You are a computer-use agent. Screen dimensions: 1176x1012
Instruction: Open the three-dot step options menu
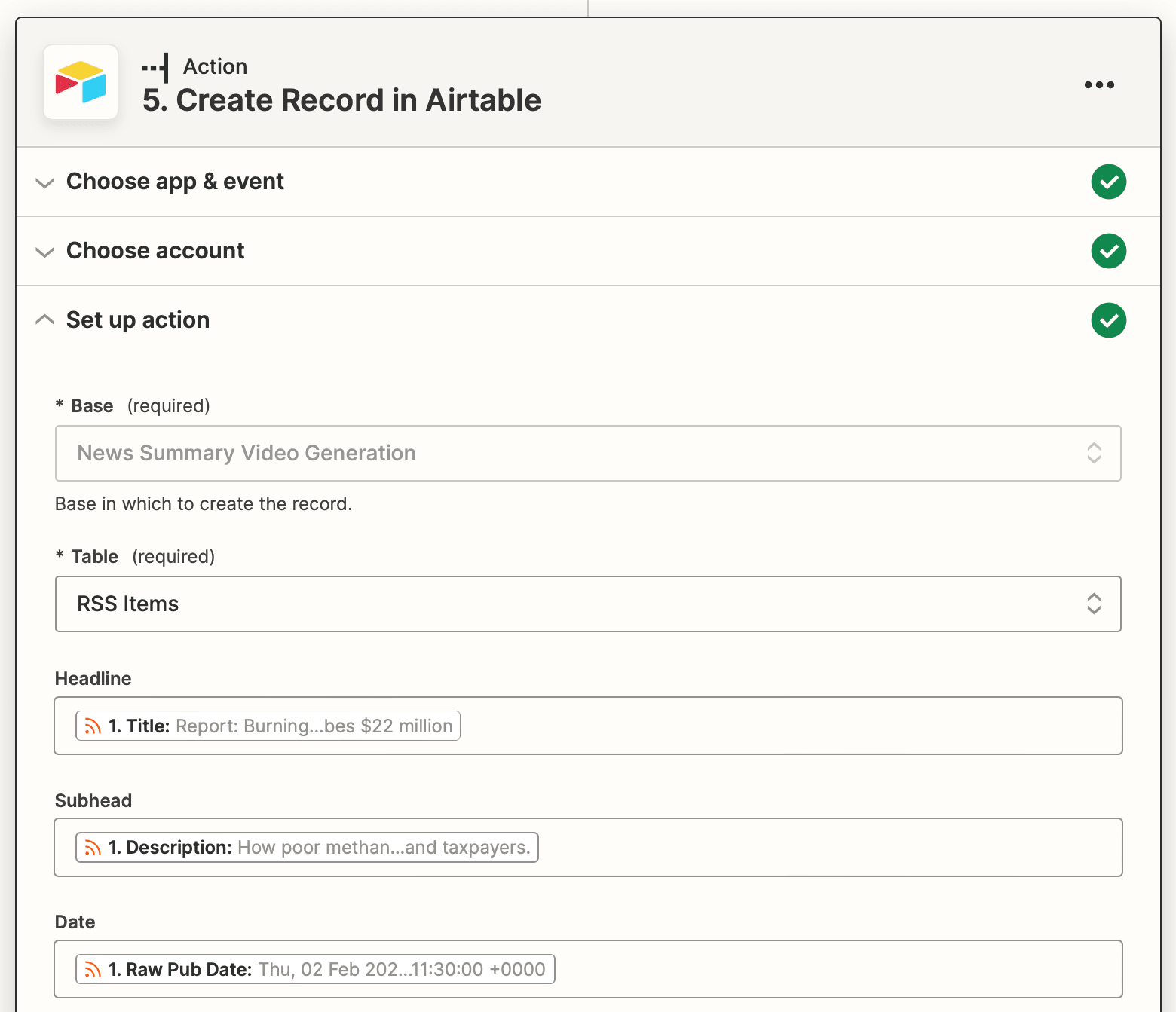tap(1099, 84)
